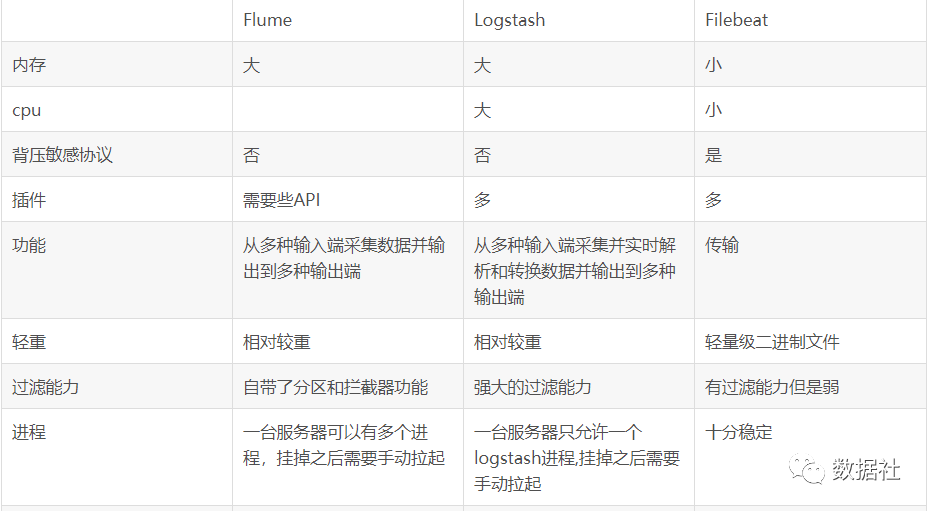The width and height of the screenshot is (931, 511).
Task: Click the 需要些API cell under Flume
Action: click(281, 200)
